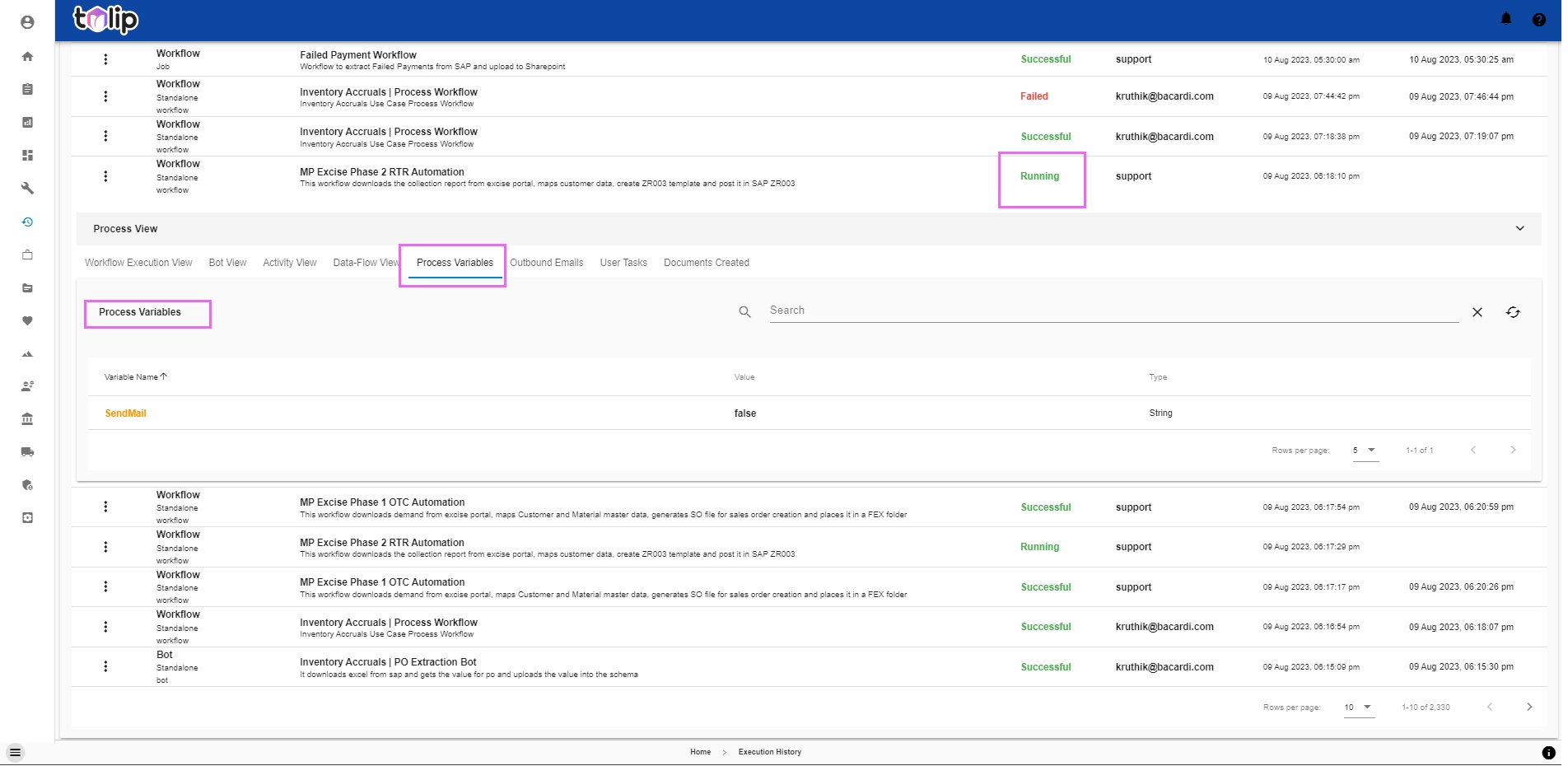Refresh the process variables list

point(1513,312)
